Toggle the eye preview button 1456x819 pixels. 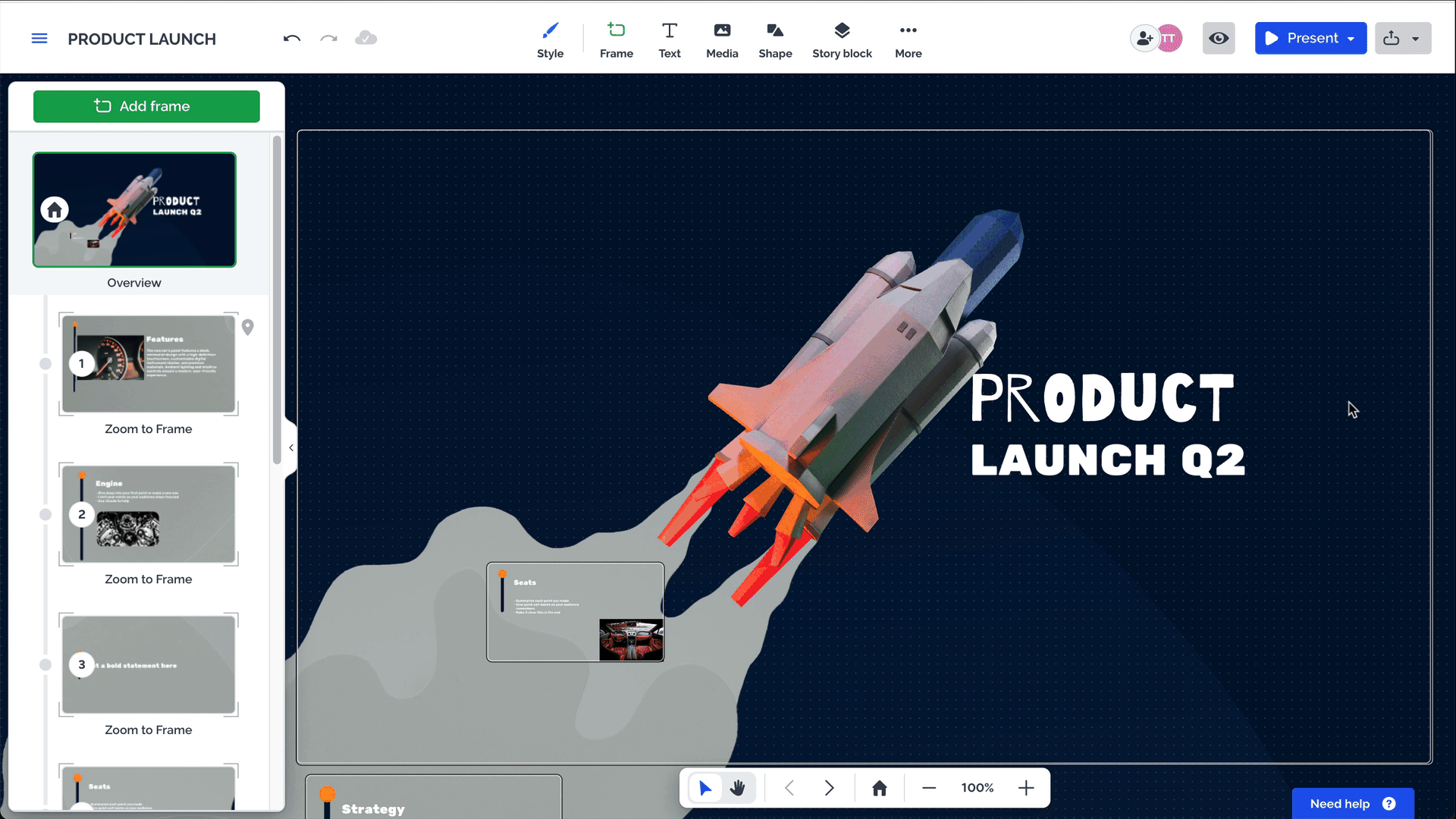(1219, 39)
